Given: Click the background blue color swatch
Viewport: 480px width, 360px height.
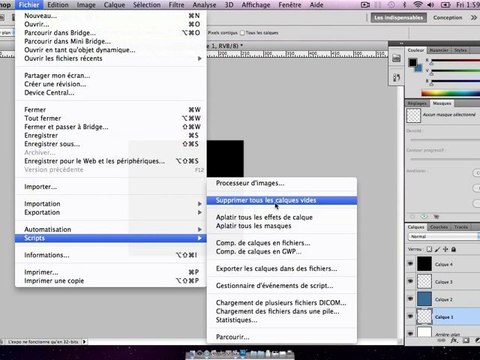Looking at the screenshot, I should [419, 69].
